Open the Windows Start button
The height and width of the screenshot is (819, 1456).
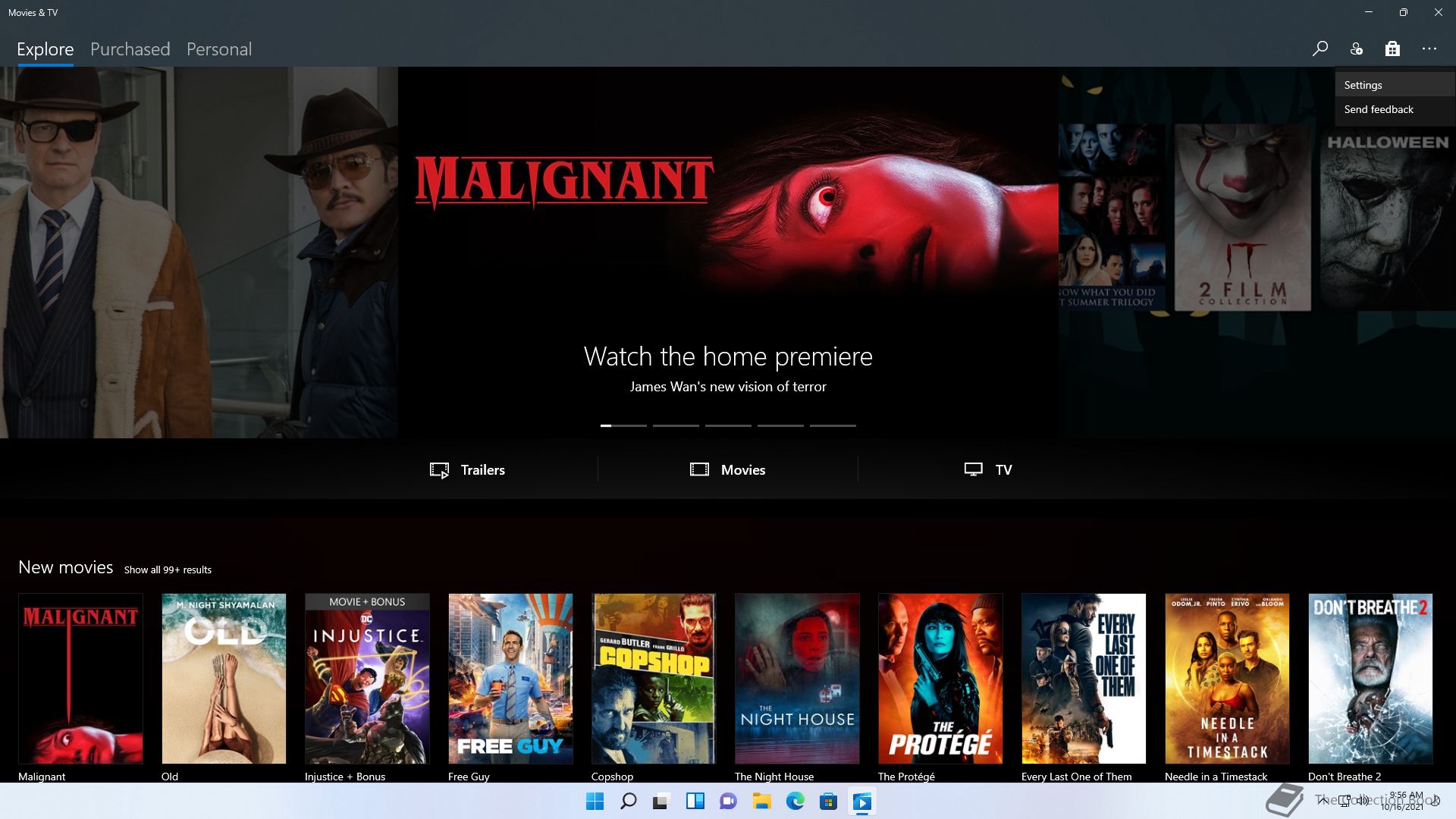[595, 802]
